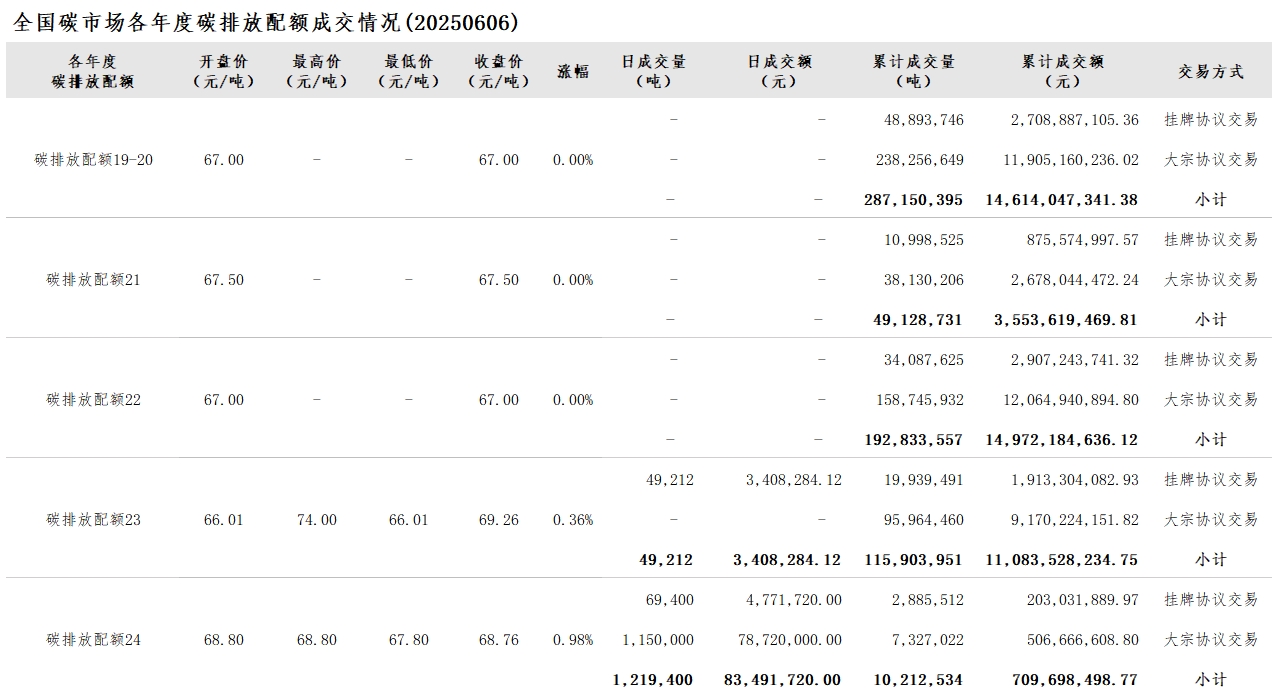The image size is (1281, 696).
Task: Select the 开盘价 column header
Action: tap(224, 71)
